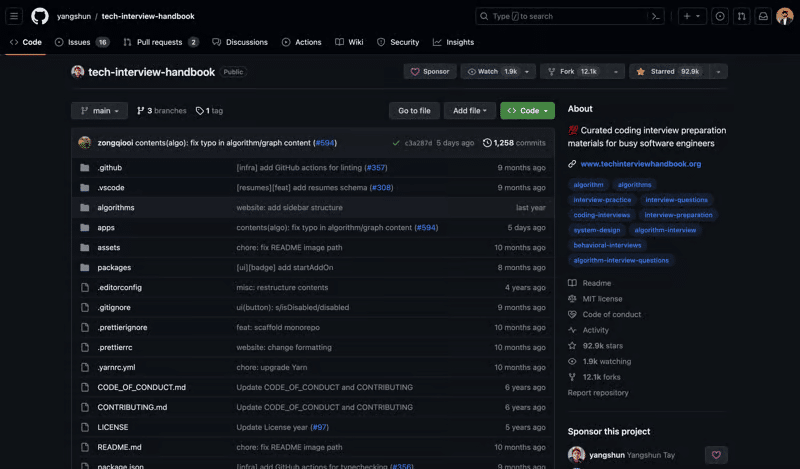Click the Sponsor heart button

point(430,72)
